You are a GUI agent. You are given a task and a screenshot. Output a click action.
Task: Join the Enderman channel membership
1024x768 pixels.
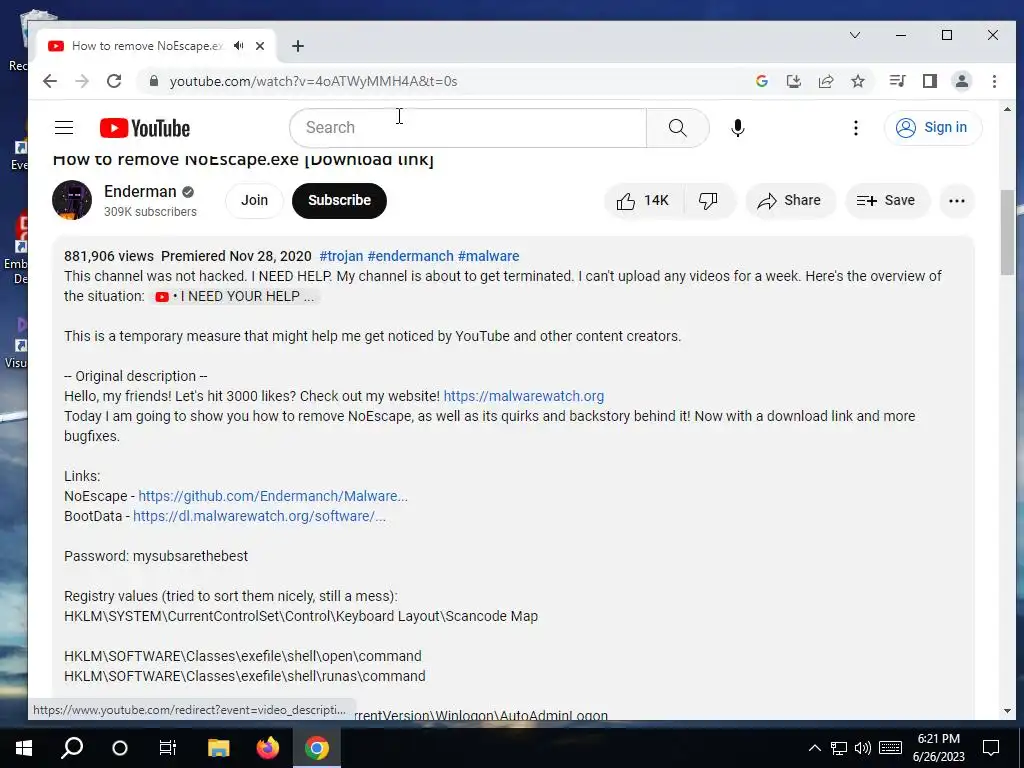click(254, 200)
